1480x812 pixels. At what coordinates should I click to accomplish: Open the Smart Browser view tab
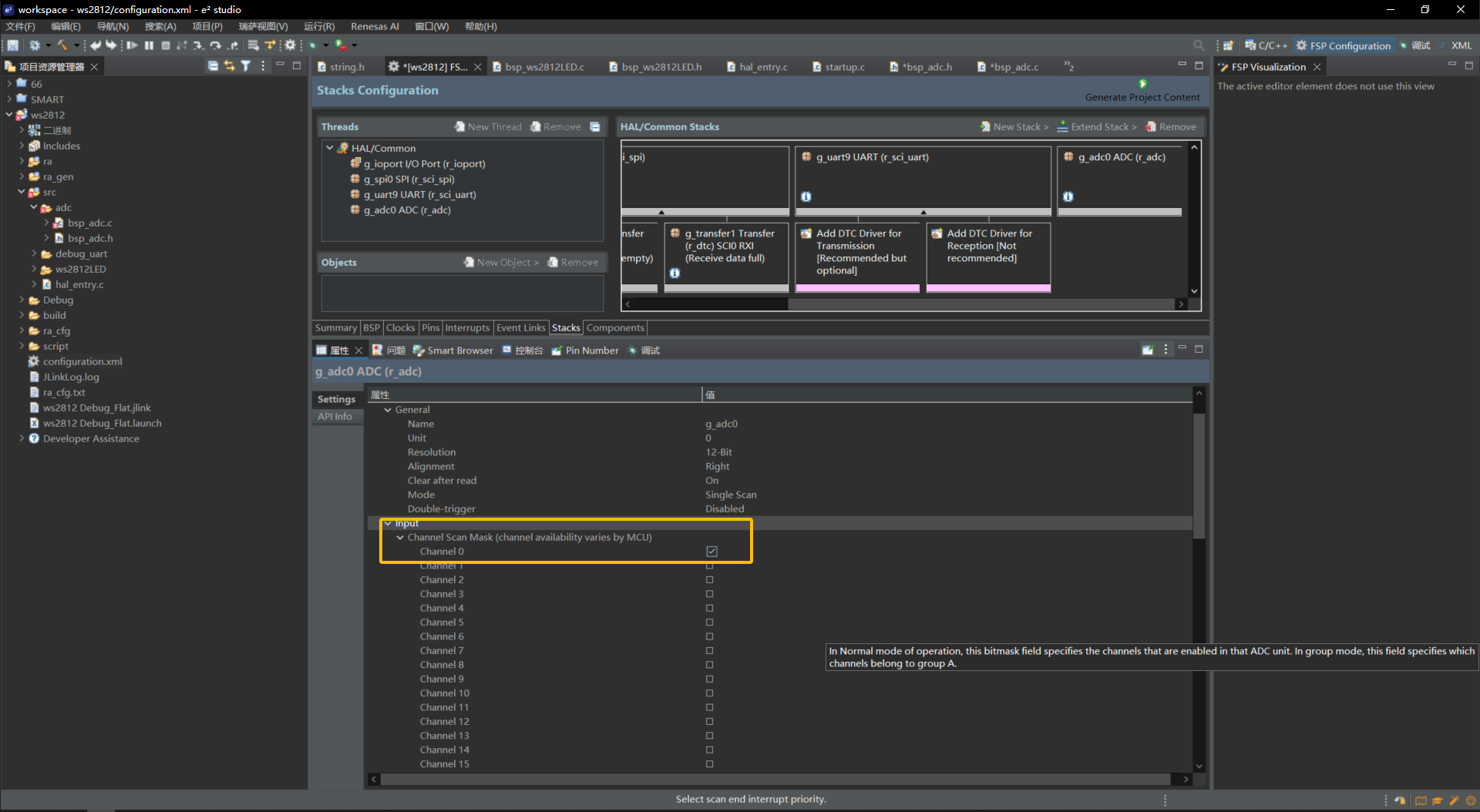452,351
